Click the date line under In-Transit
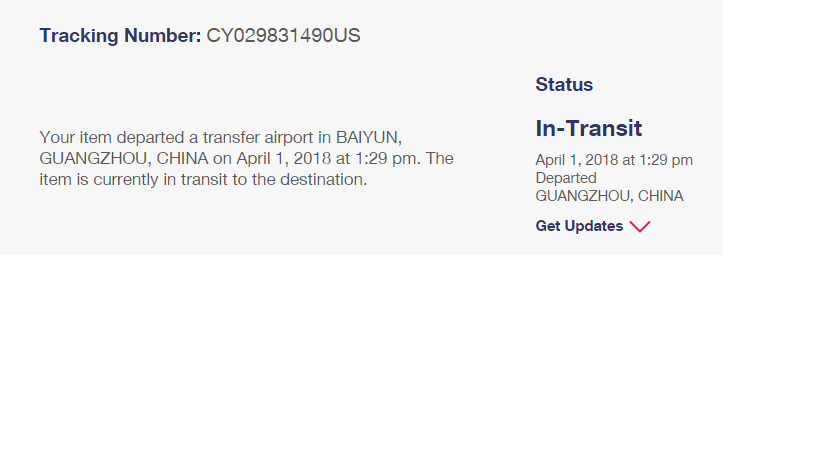Image resolution: width=819 pixels, height=460 pixels. coord(613,160)
